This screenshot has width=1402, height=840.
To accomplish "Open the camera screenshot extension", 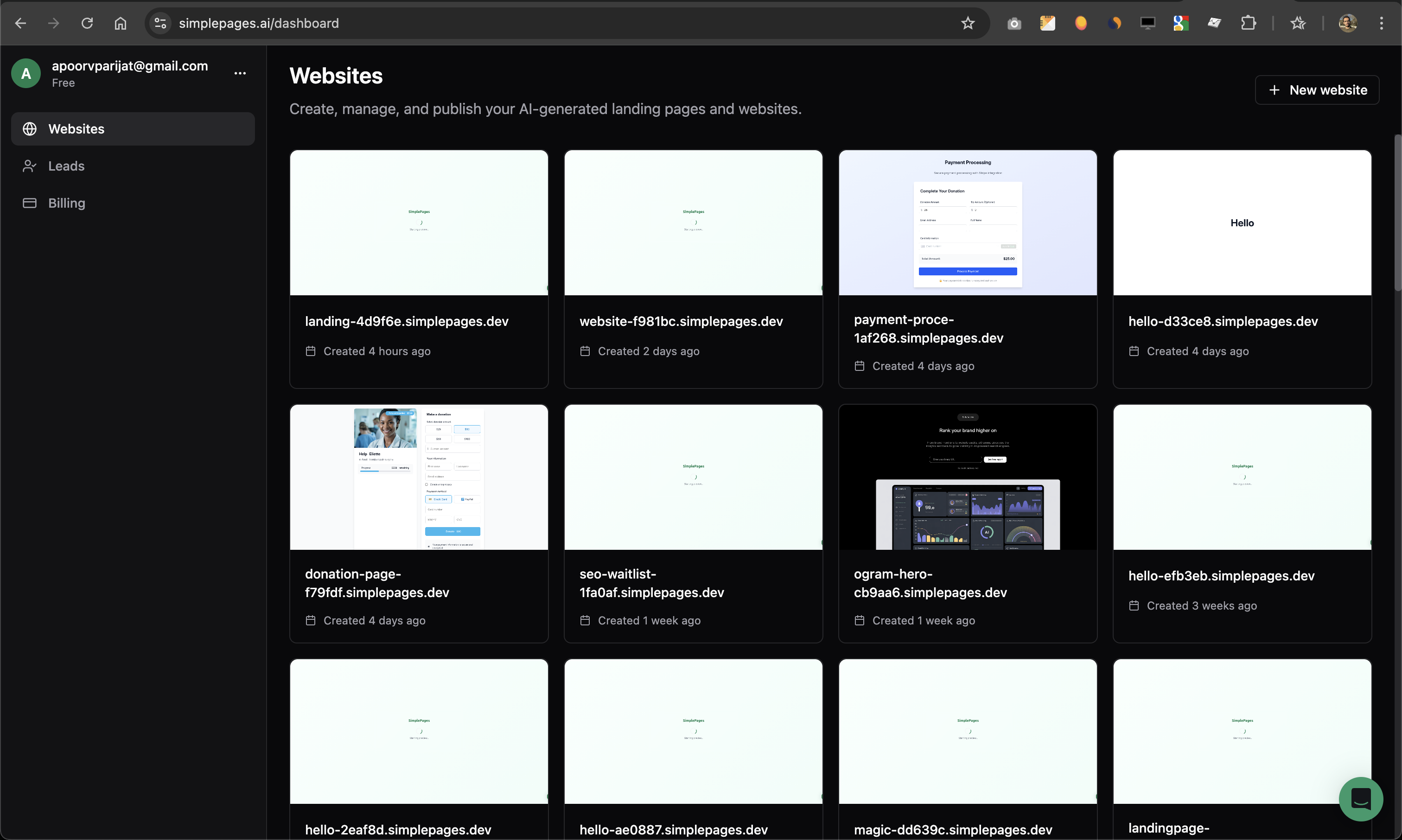I will (1014, 23).
